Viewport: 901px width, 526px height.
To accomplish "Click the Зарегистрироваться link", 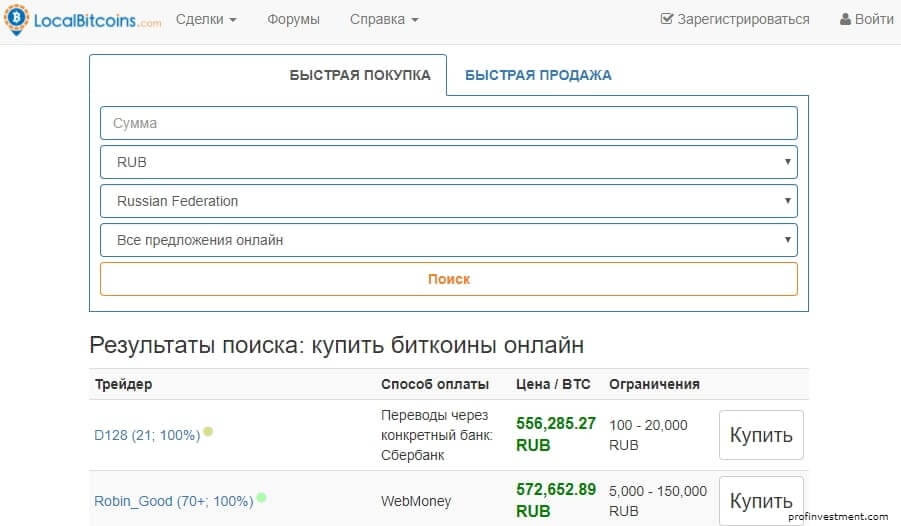I will pos(743,19).
